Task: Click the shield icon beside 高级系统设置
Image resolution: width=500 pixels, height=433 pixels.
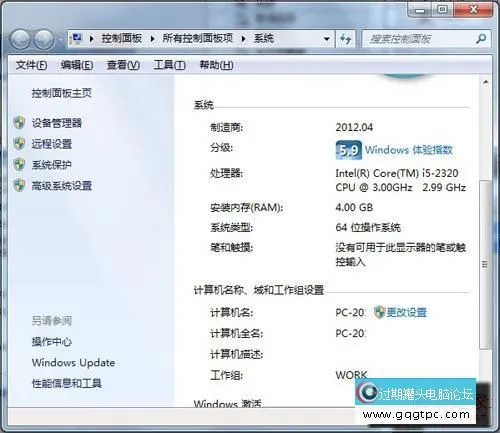Action: [x=20, y=186]
